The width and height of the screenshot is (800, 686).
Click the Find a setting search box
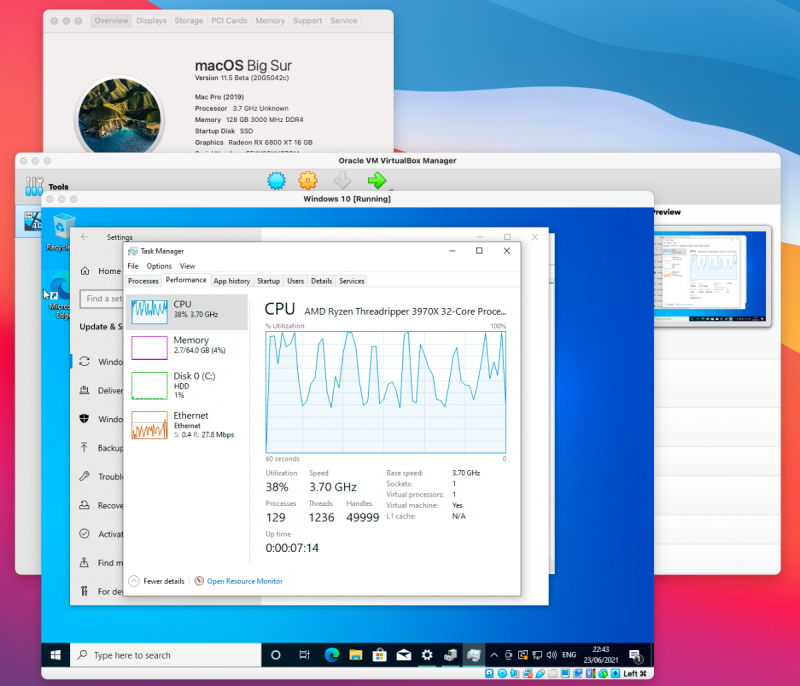click(102, 298)
